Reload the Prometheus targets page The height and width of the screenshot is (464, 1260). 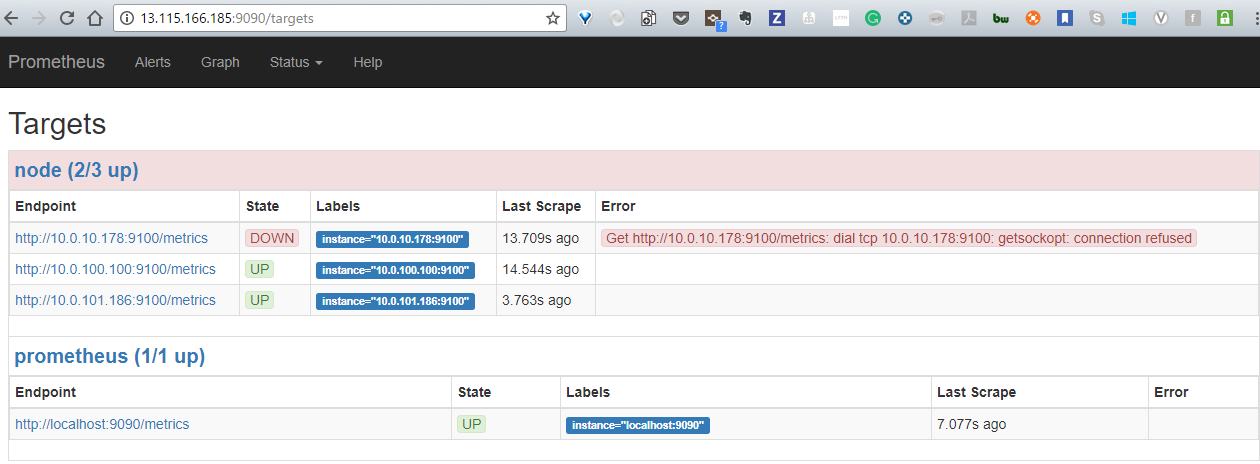tap(67, 18)
